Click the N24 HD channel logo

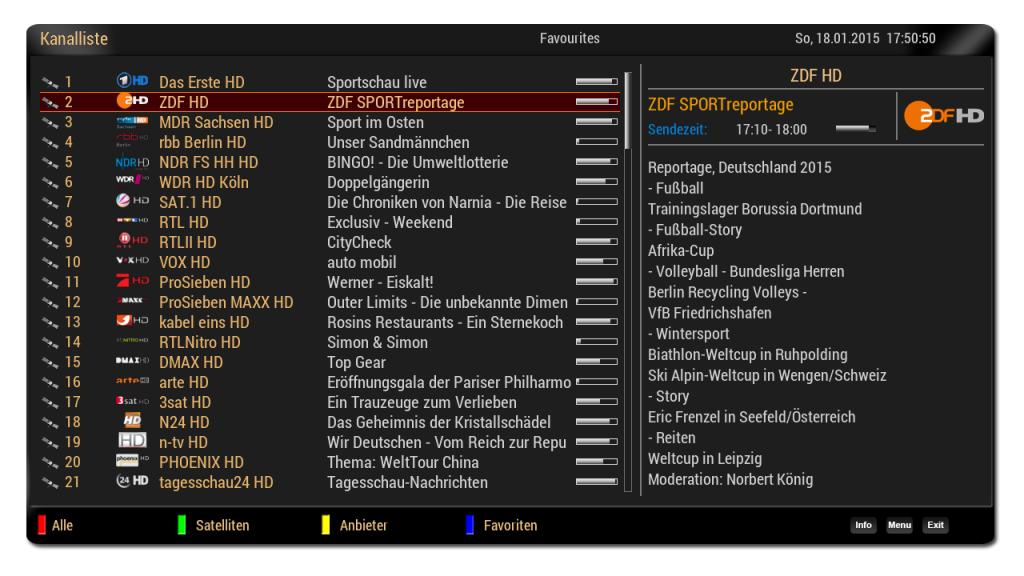tap(132, 421)
